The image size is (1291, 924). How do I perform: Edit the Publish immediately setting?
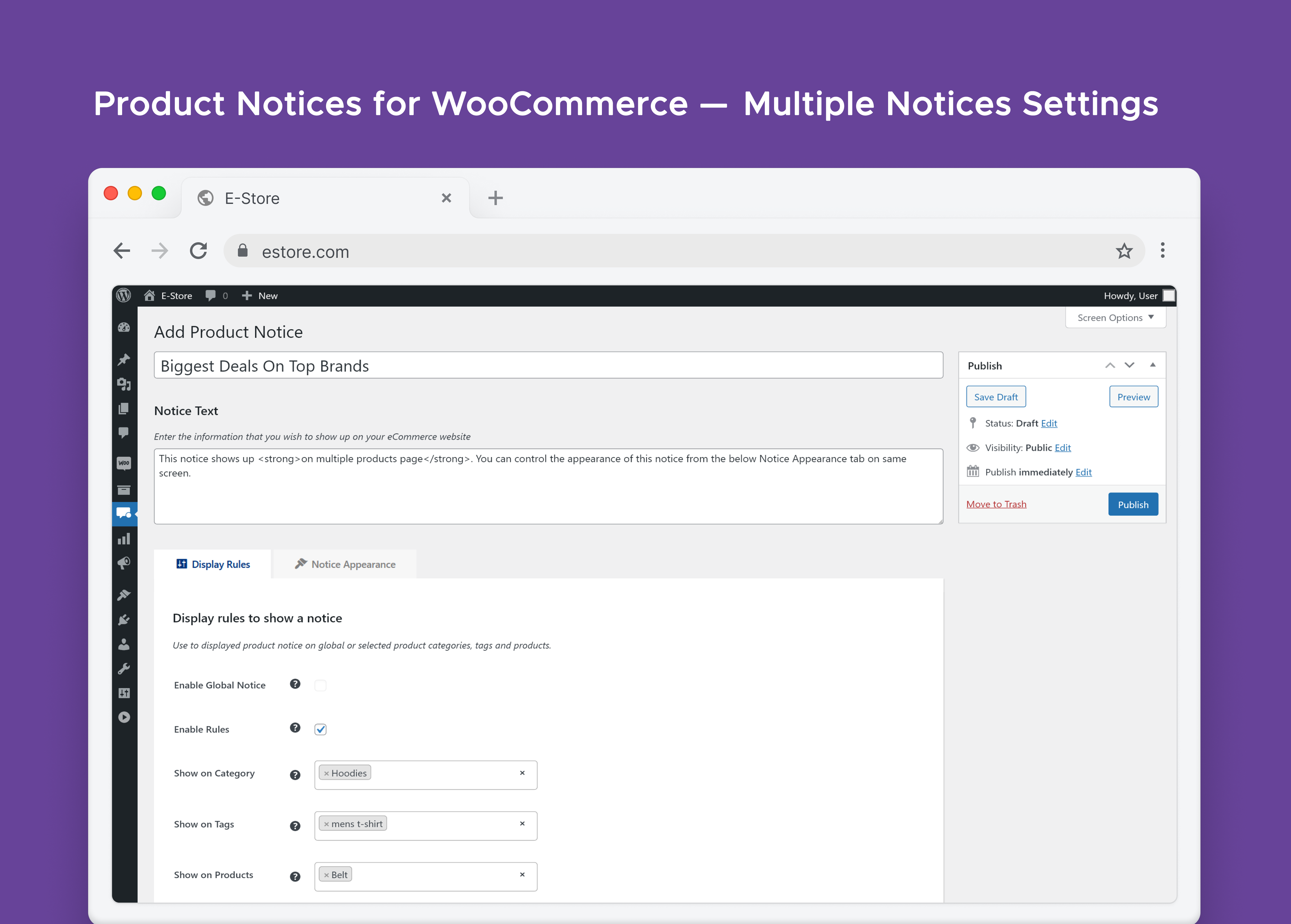1083,472
